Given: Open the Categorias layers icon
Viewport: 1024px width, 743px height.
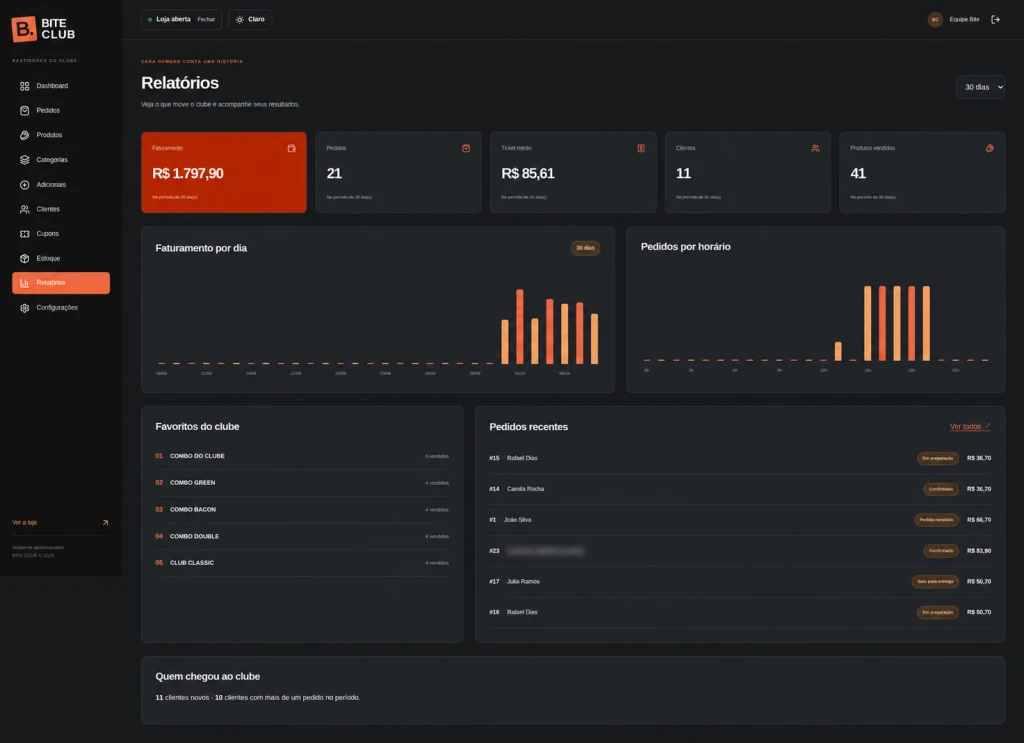Looking at the screenshot, I should coord(24,160).
